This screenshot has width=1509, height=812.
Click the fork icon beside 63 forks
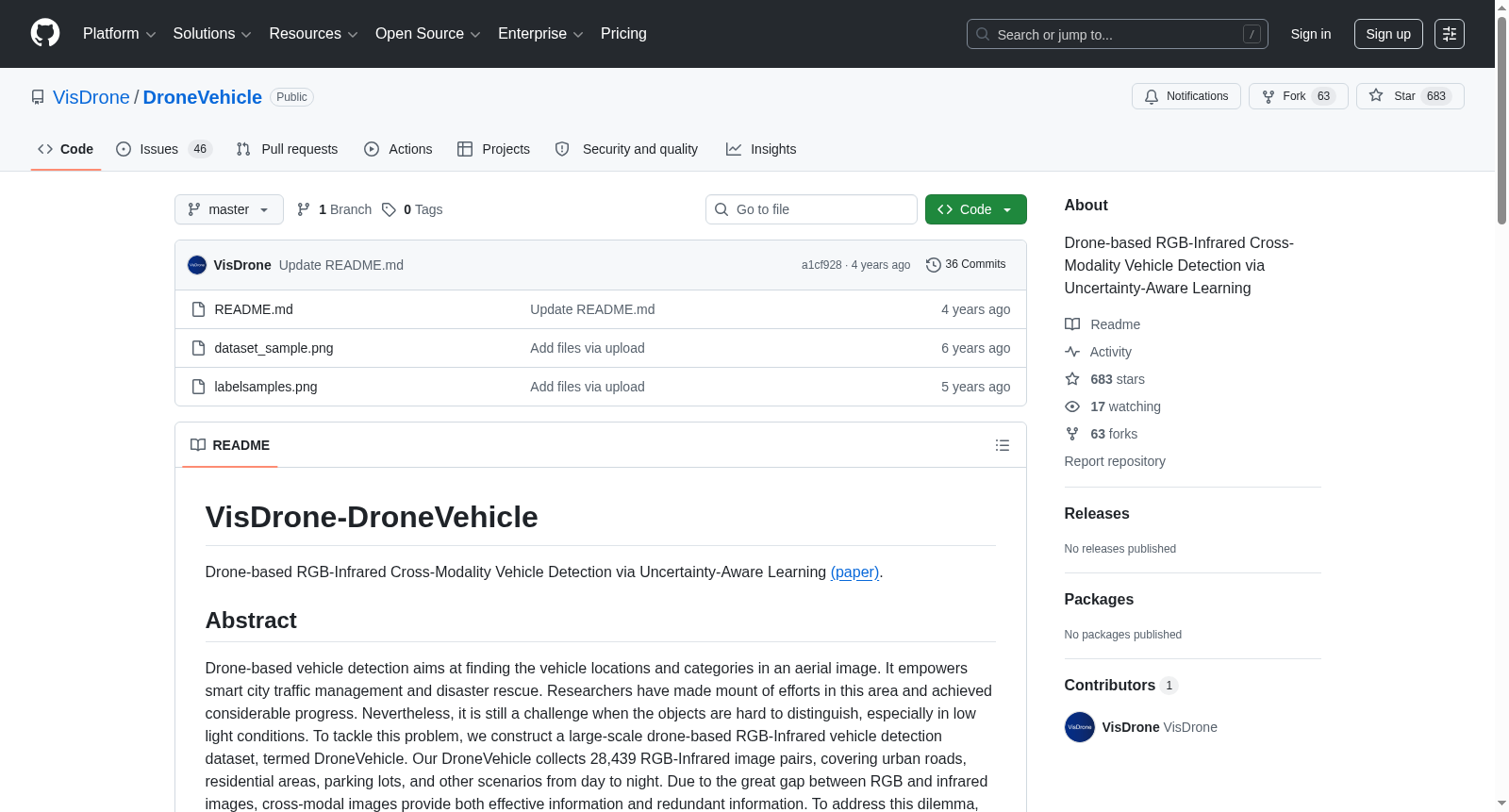coord(1072,434)
